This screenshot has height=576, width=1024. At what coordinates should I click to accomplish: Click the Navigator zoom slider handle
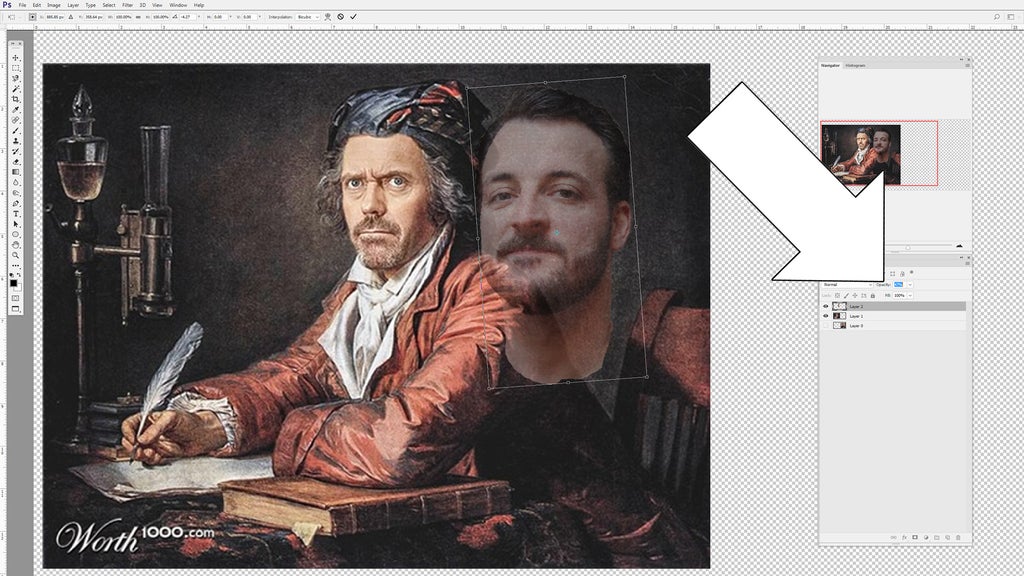(x=908, y=248)
